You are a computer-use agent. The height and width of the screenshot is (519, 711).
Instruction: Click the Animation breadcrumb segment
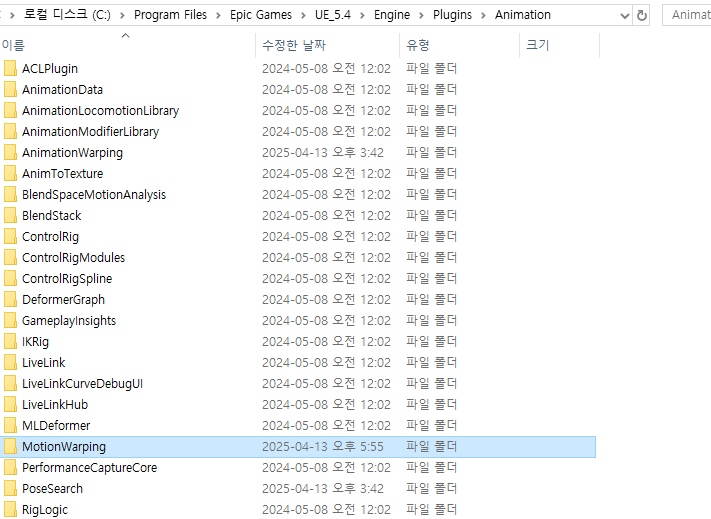click(x=523, y=15)
